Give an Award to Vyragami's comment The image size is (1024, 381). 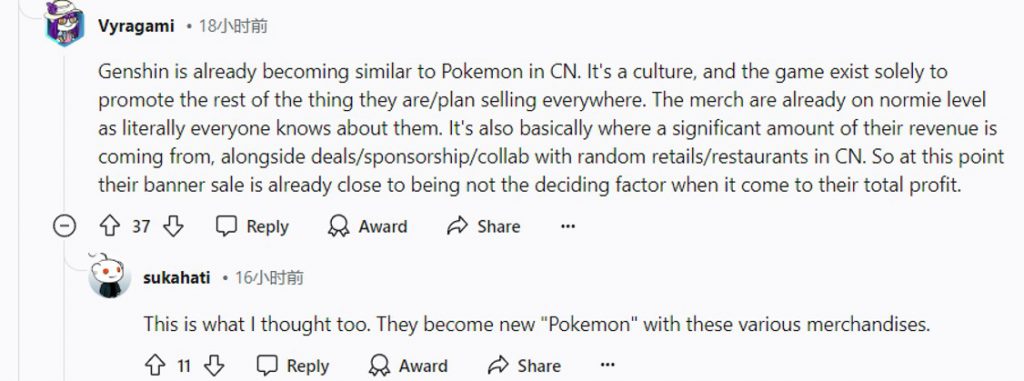[368, 226]
